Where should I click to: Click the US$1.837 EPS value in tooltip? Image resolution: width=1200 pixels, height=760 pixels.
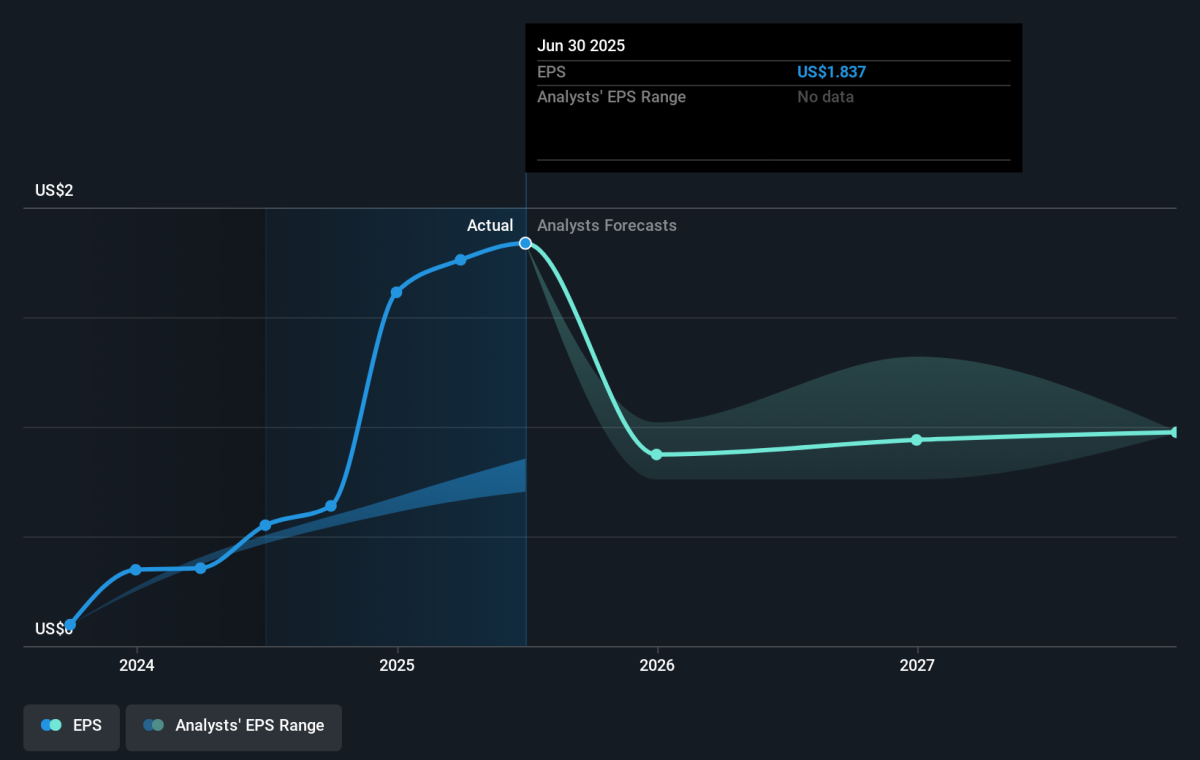click(831, 72)
